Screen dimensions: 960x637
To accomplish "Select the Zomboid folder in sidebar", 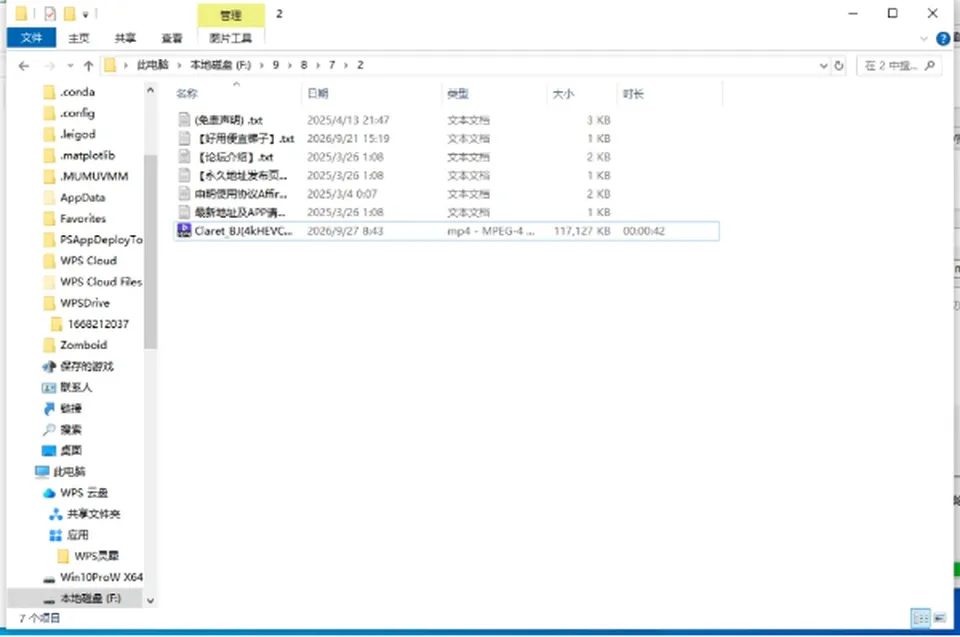I will [83, 345].
